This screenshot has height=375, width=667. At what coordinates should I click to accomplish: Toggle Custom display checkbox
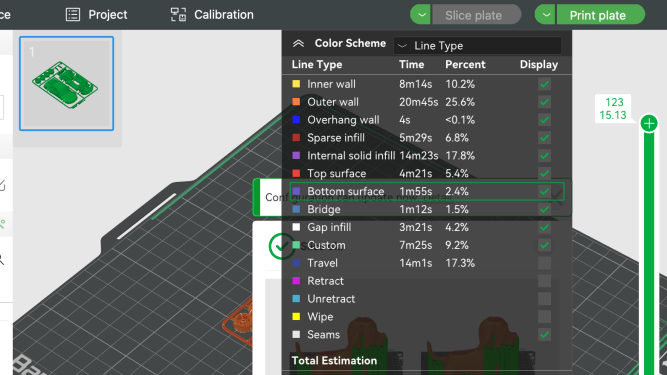(x=544, y=245)
